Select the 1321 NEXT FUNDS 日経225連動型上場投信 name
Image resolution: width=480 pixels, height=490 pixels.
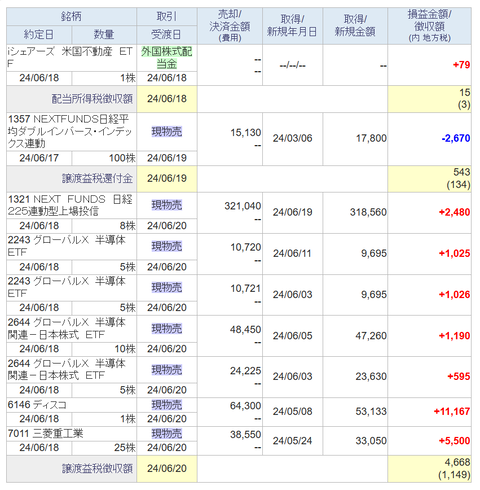click(x=70, y=205)
